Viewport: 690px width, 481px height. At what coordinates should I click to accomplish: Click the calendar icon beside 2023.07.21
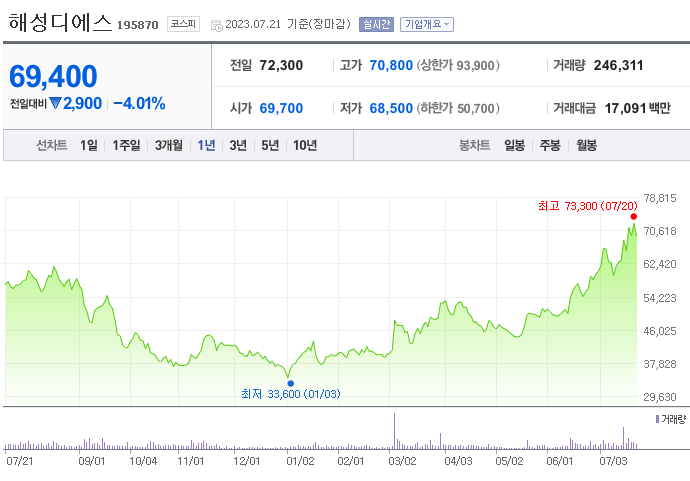[x=217, y=26]
